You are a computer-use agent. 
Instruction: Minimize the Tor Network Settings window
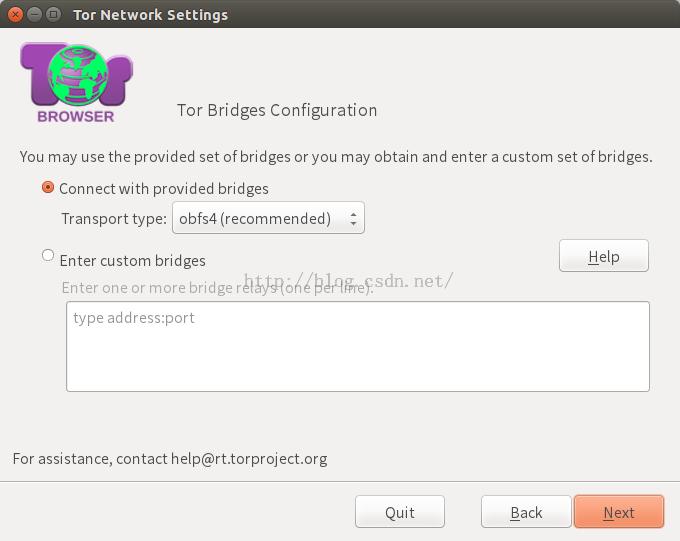pos(34,14)
